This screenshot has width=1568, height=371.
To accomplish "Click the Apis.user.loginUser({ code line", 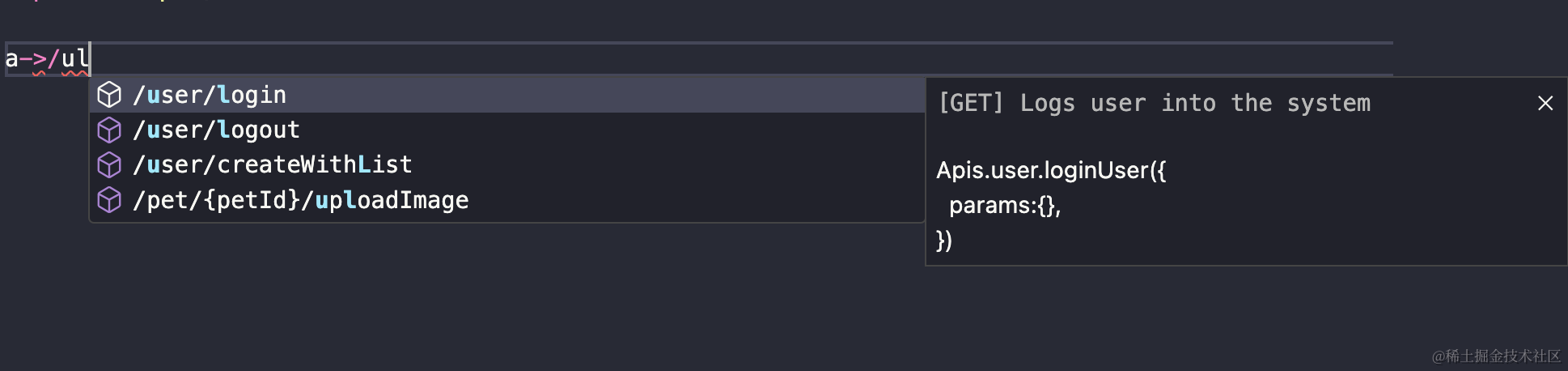I will pyautogui.click(x=1051, y=170).
